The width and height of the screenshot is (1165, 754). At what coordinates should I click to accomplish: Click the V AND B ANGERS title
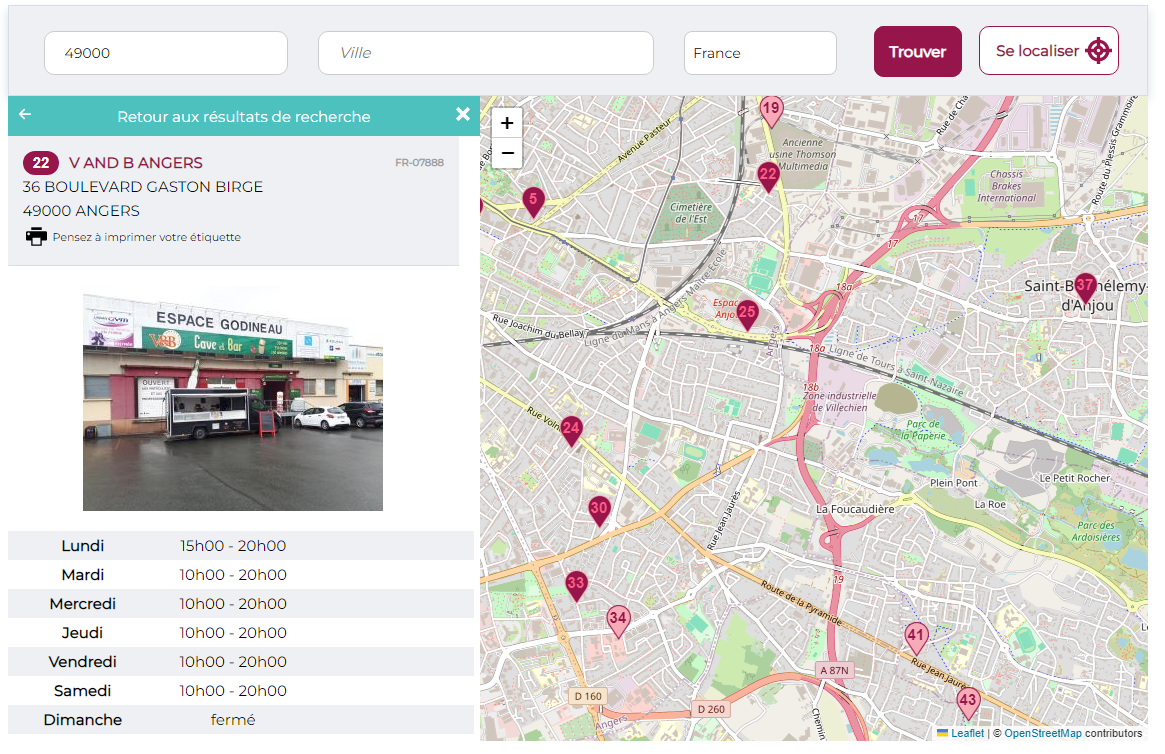click(135, 163)
